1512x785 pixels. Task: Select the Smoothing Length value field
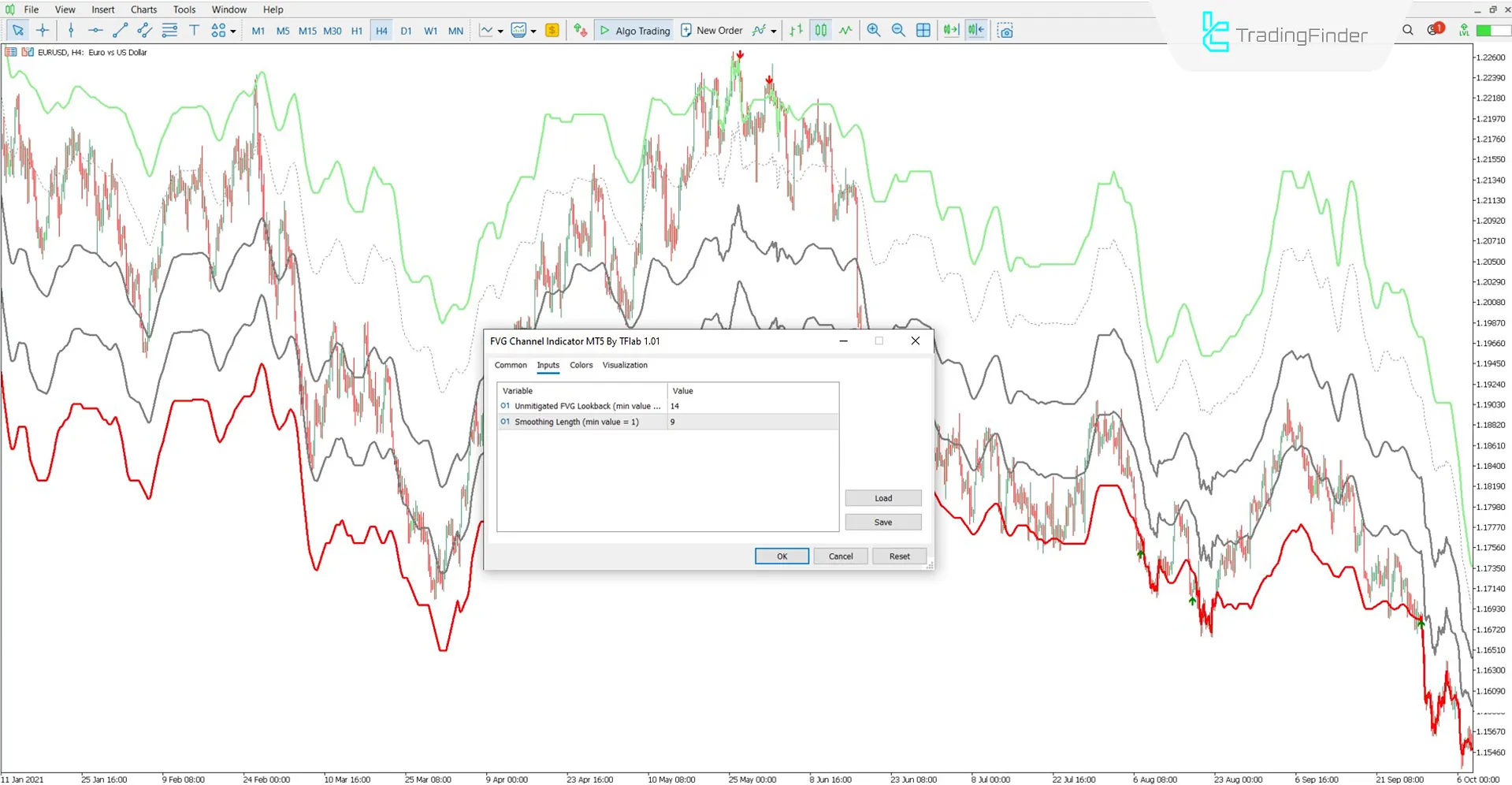click(751, 422)
